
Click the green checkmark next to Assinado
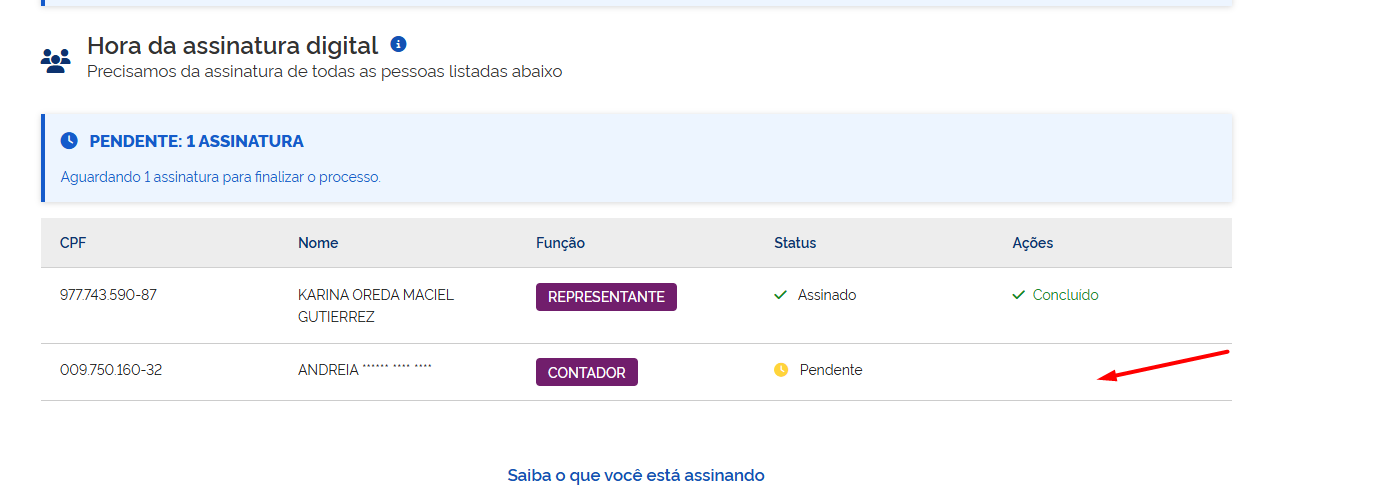click(781, 295)
